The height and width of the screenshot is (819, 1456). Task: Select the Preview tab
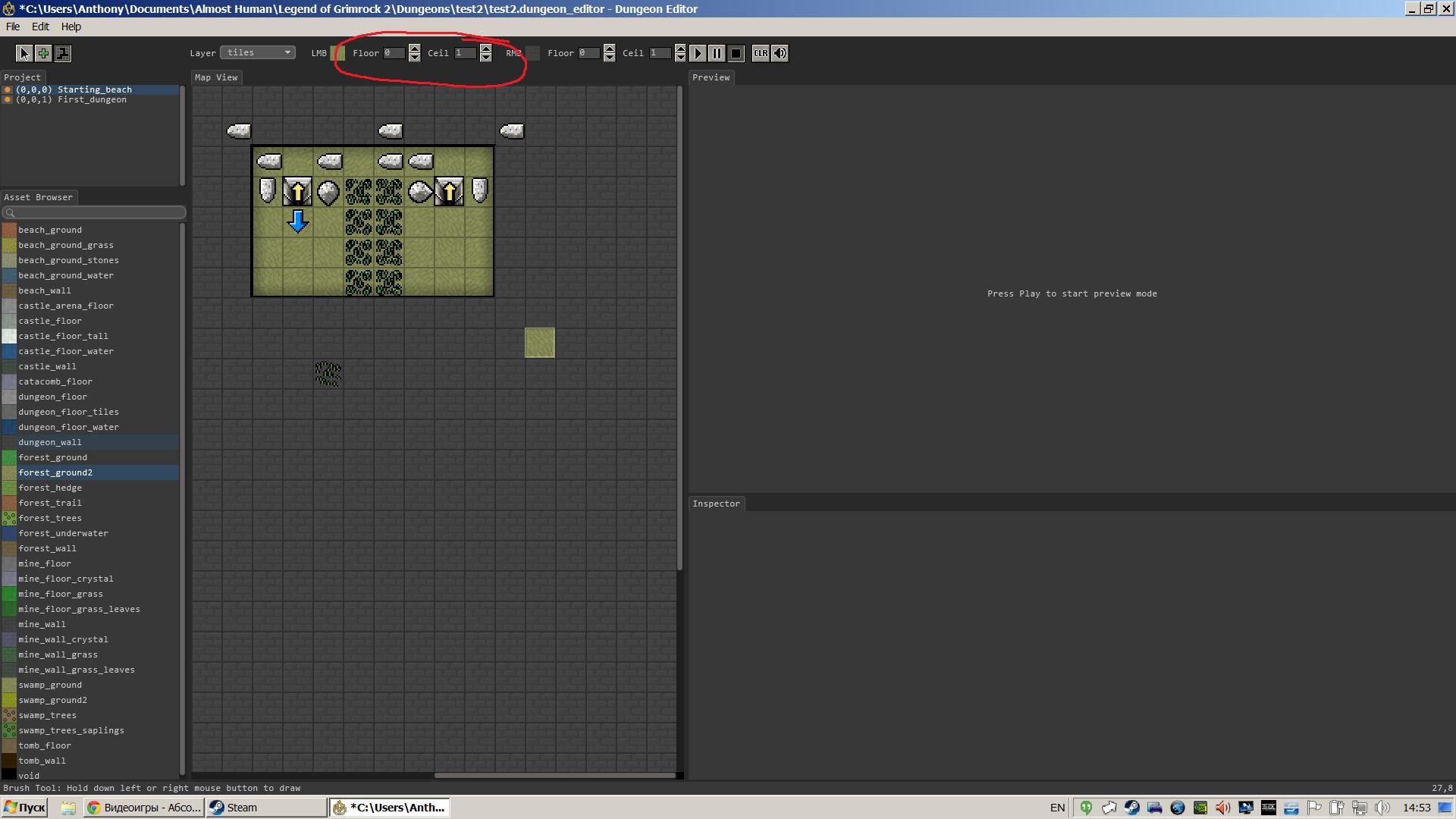point(711,77)
